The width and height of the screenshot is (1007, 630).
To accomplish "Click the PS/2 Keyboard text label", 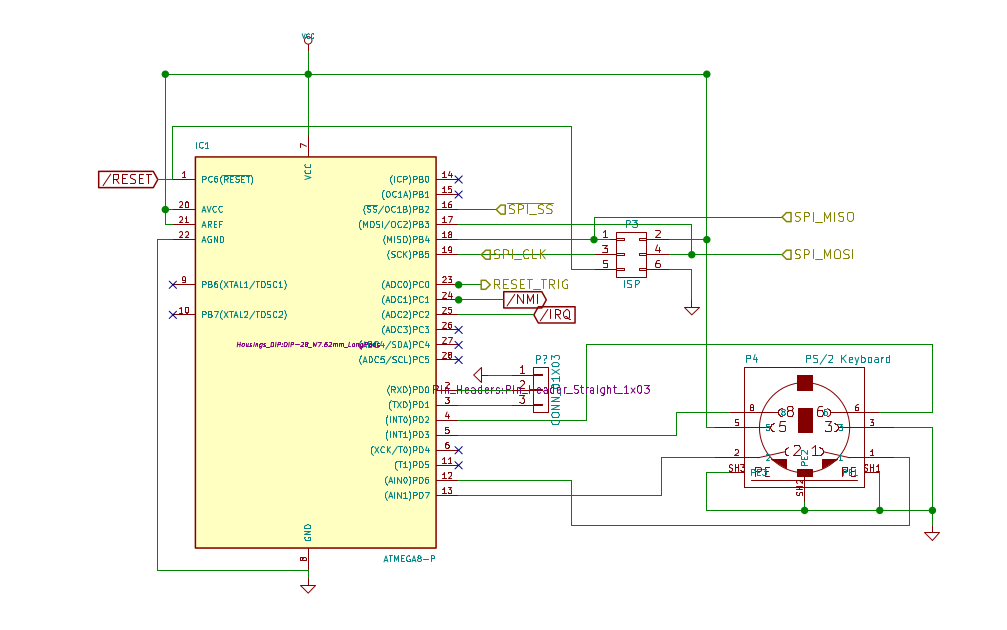I will pyautogui.click(x=848, y=359).
